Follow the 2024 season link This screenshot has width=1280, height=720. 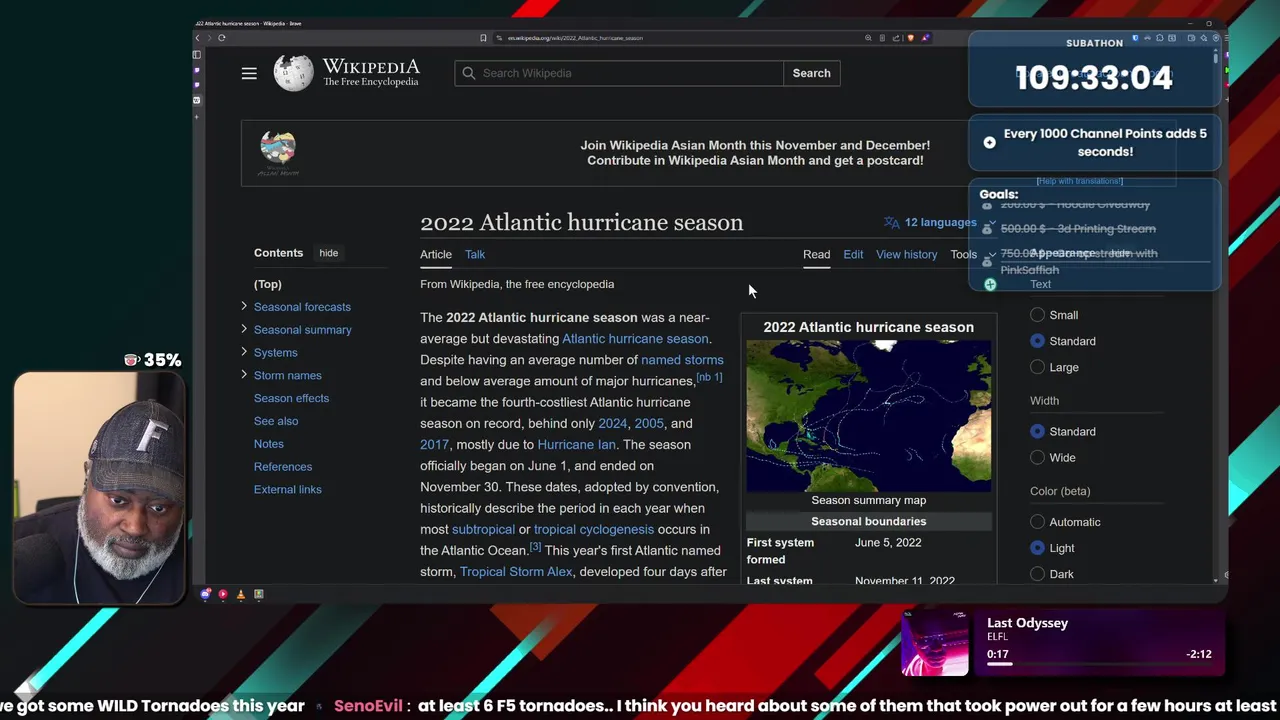tap(612, 423)
